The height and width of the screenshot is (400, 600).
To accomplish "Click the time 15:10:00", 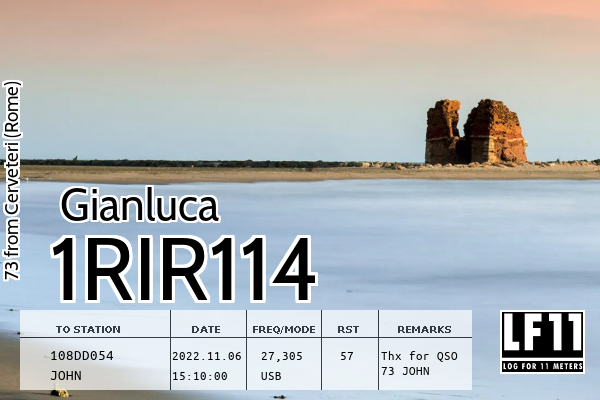I will [x=200, y=376].
